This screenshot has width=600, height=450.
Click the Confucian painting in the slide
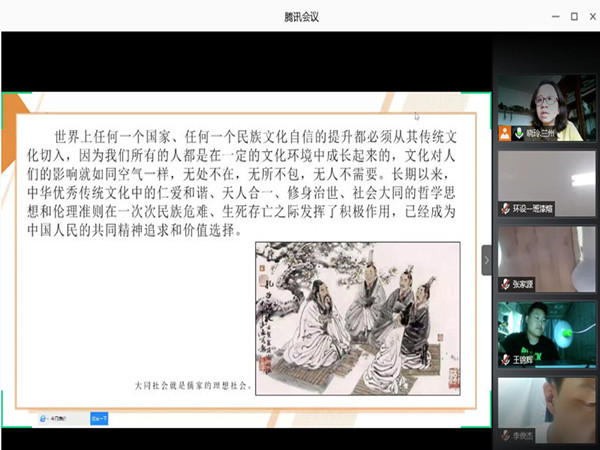point(357,318)
